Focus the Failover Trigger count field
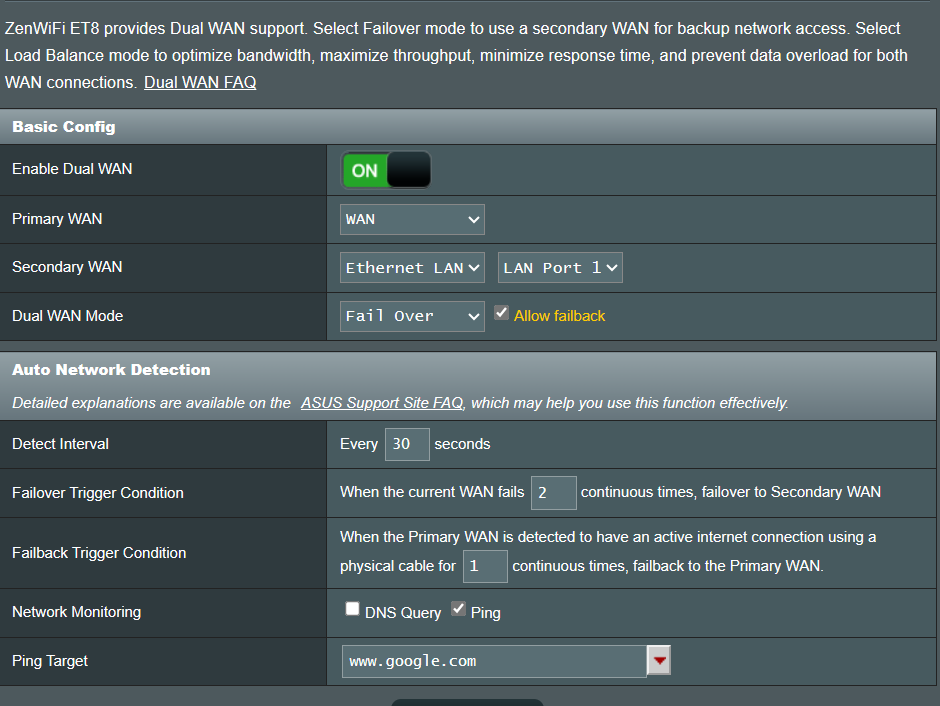 coord(553,492)
